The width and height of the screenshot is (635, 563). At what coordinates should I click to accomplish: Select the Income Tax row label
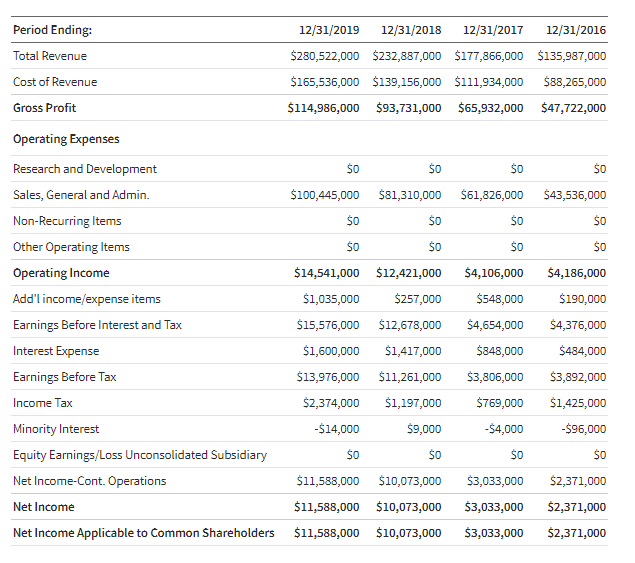click(43, 403)
